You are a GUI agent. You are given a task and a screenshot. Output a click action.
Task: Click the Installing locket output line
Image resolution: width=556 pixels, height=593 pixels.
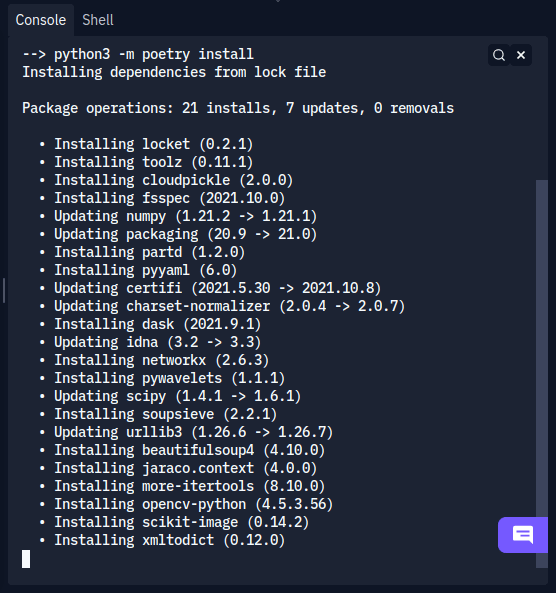click(x=146, y=144)
